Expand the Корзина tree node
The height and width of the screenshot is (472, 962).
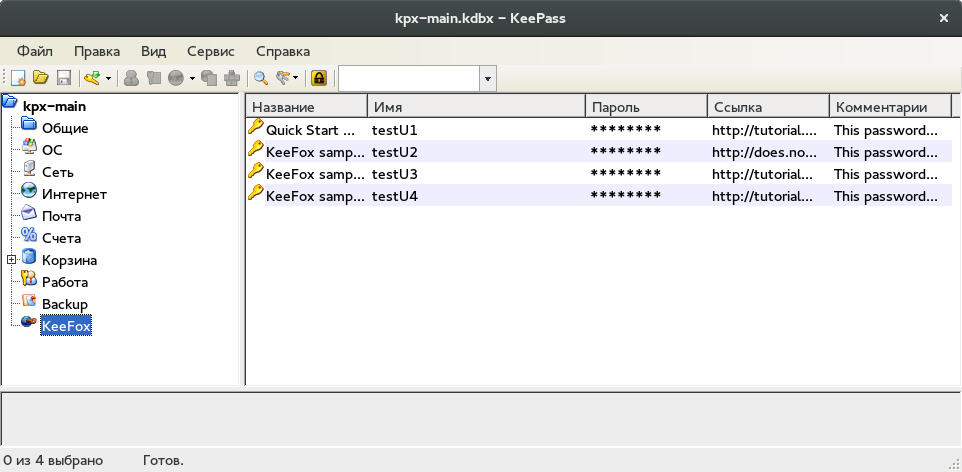point(11,260)
